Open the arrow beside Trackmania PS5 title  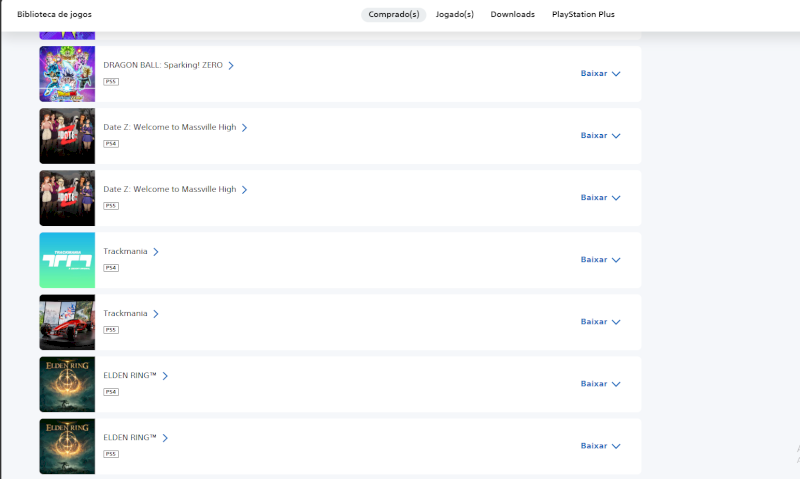(156, 314)
